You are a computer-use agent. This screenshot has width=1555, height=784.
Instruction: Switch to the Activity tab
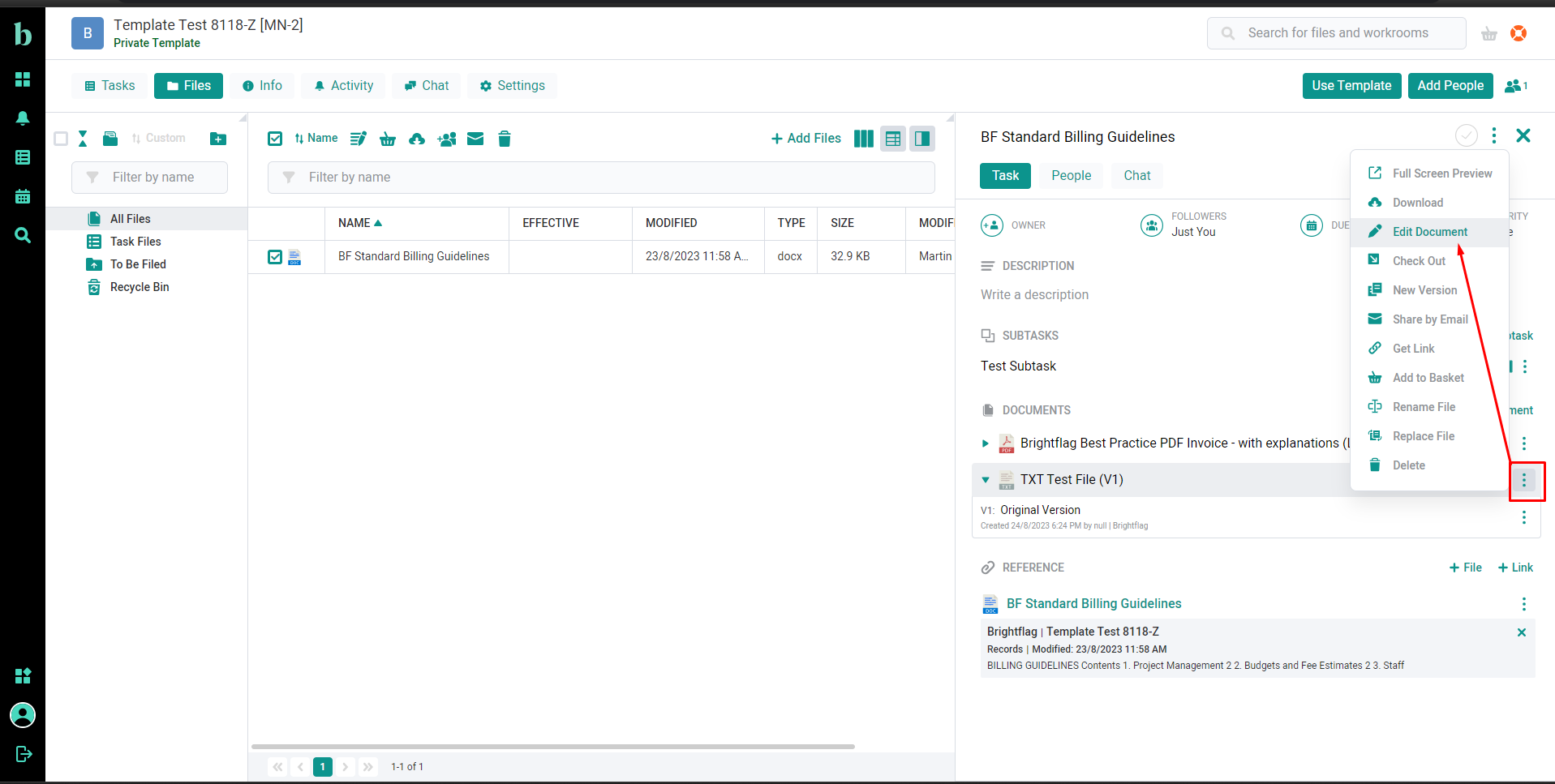click(x=343, y=86)
